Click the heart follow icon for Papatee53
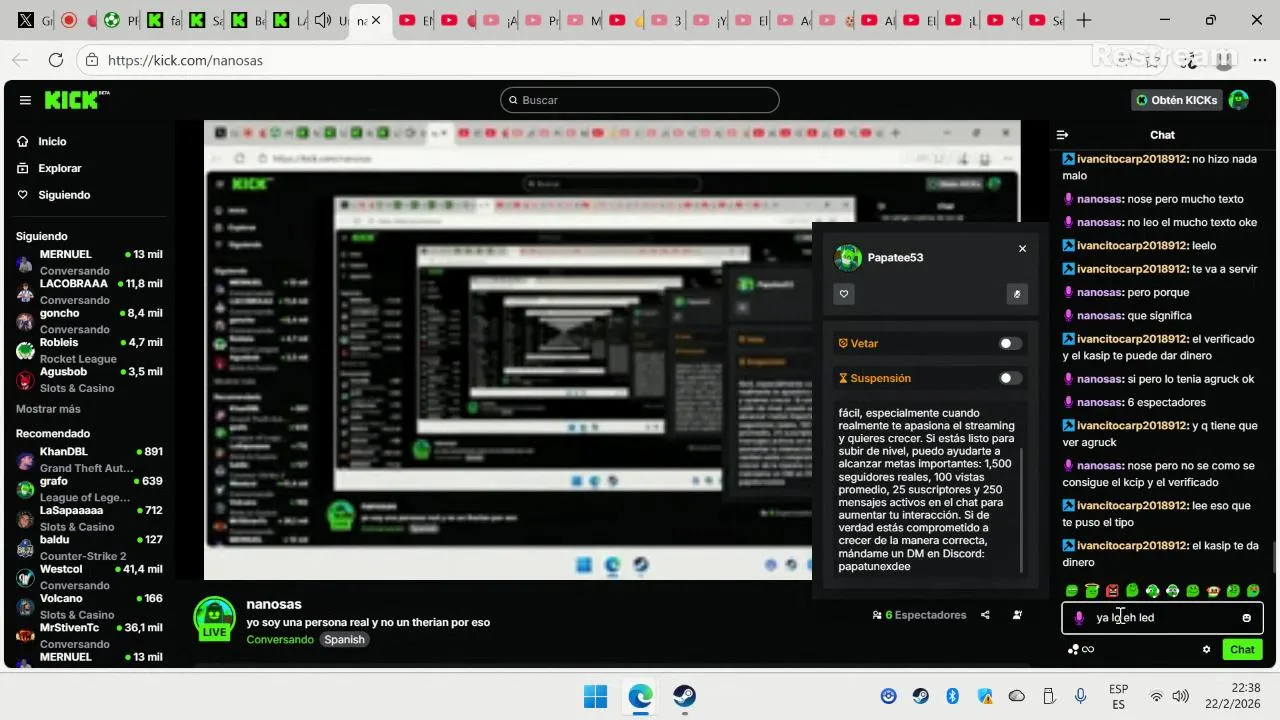 click(x=844, y=294)
